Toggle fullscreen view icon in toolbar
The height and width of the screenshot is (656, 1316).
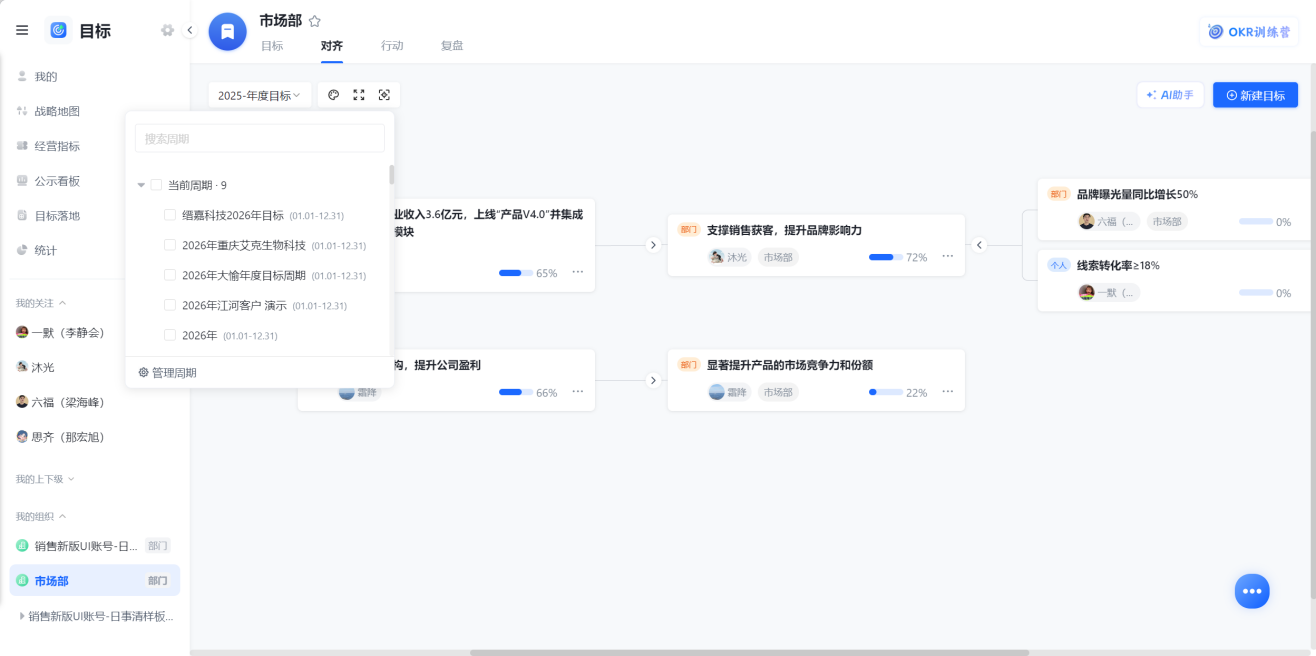[x=359, y=95]
